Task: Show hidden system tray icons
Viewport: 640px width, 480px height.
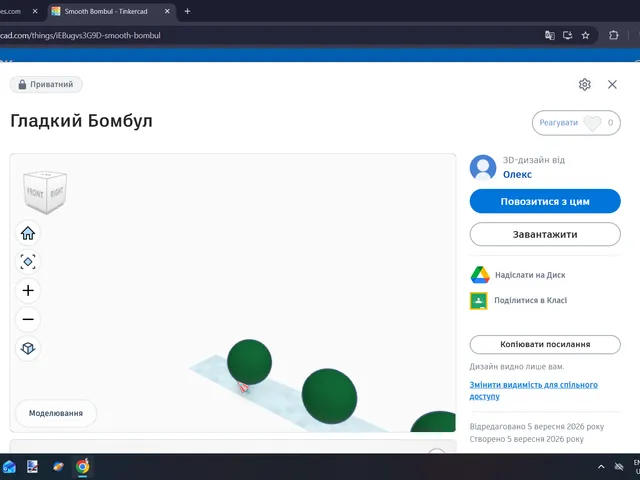Action: 601,467
